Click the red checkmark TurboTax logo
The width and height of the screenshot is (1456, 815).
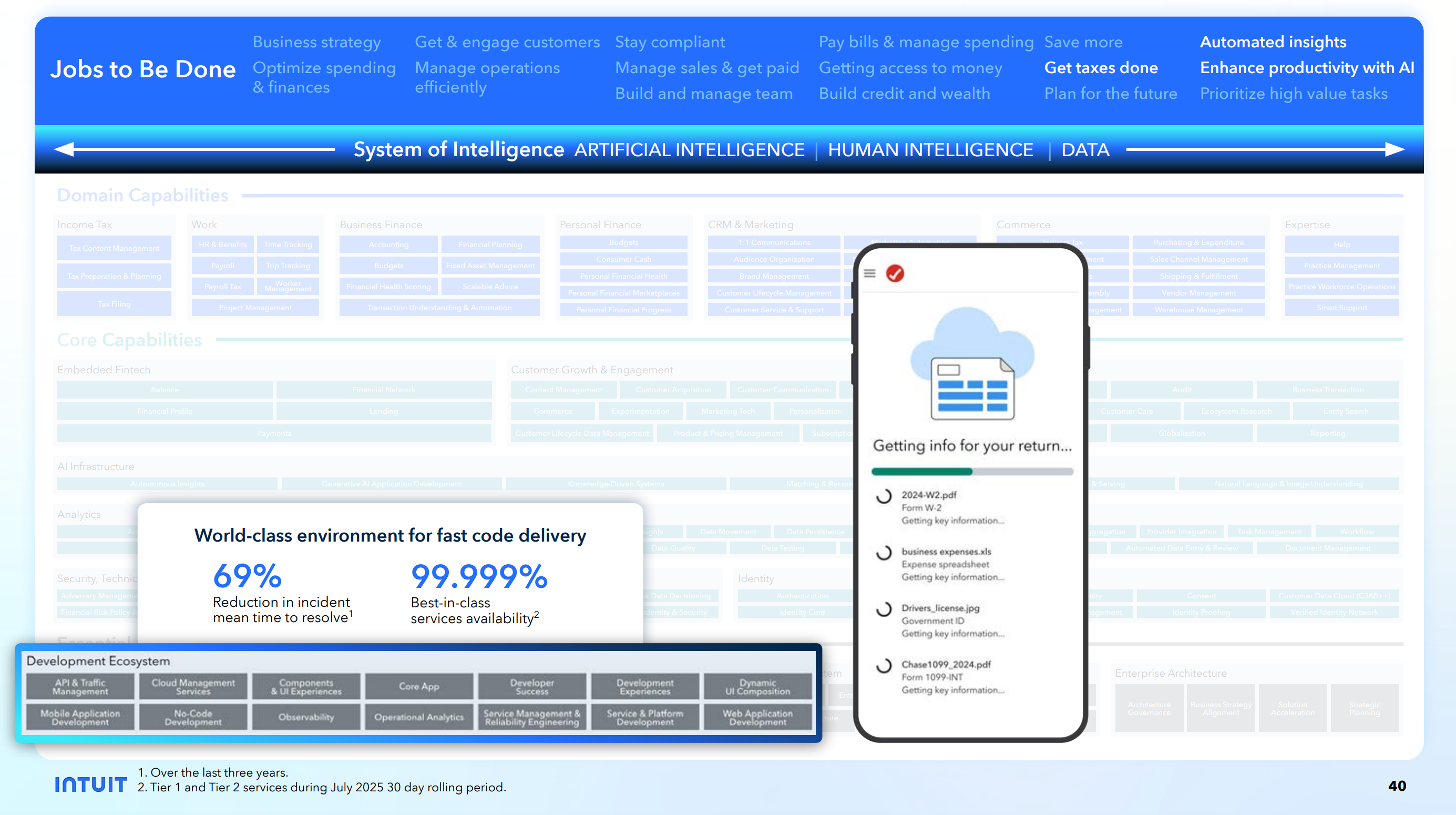(x=895, y=274)
